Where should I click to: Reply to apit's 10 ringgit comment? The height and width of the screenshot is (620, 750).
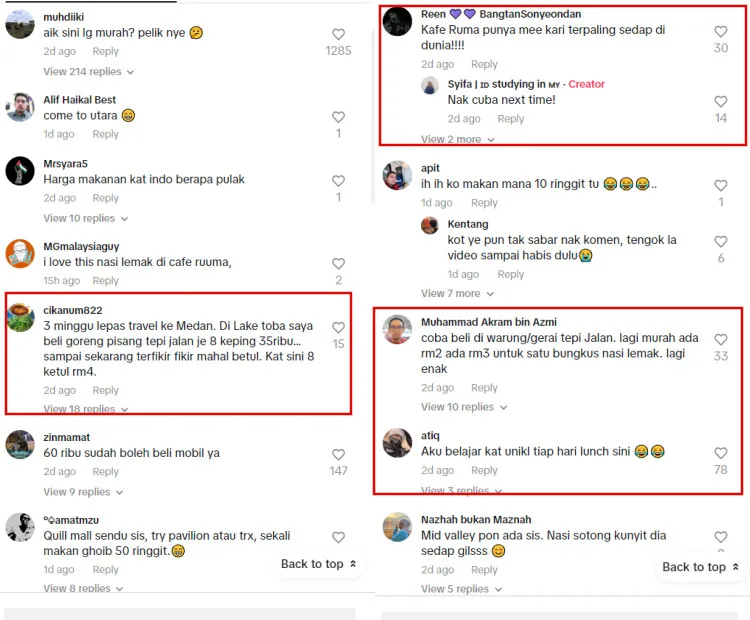click(484, 203)
